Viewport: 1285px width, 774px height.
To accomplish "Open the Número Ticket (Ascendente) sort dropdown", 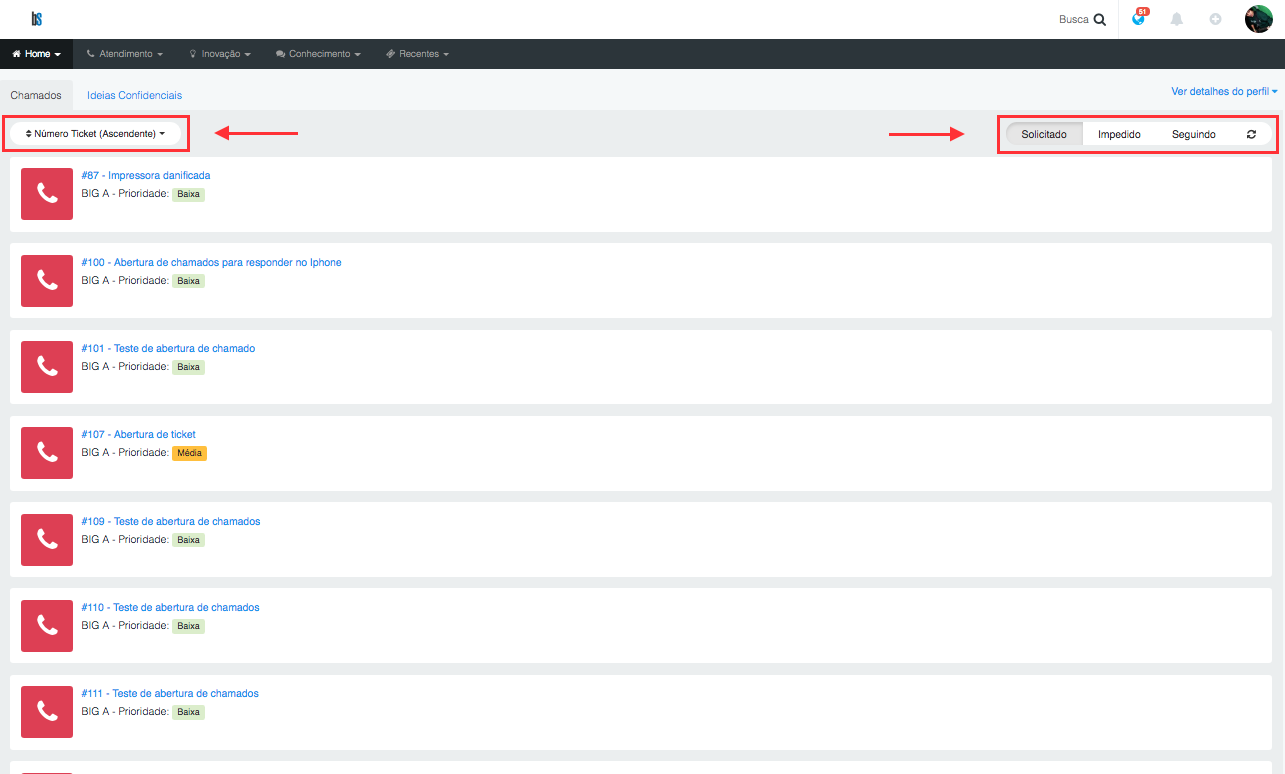I will click(95, 133).
